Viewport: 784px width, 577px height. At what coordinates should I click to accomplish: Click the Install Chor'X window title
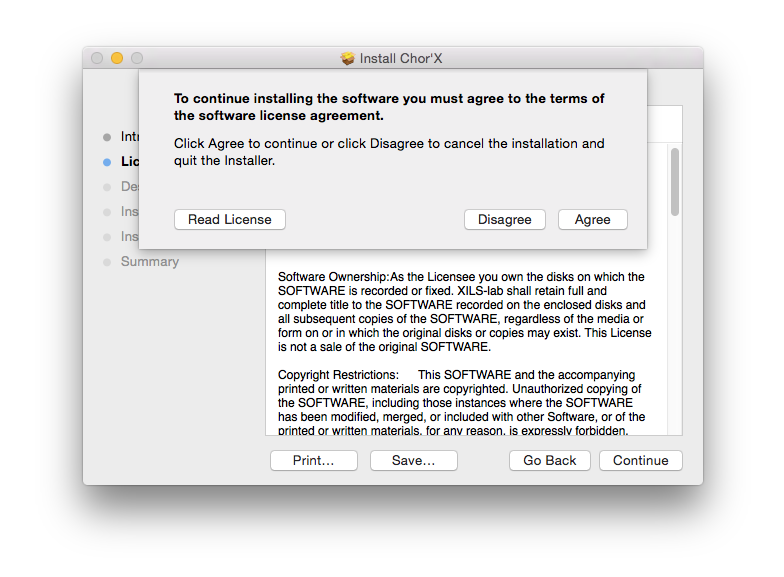click(x=400, y=58)
